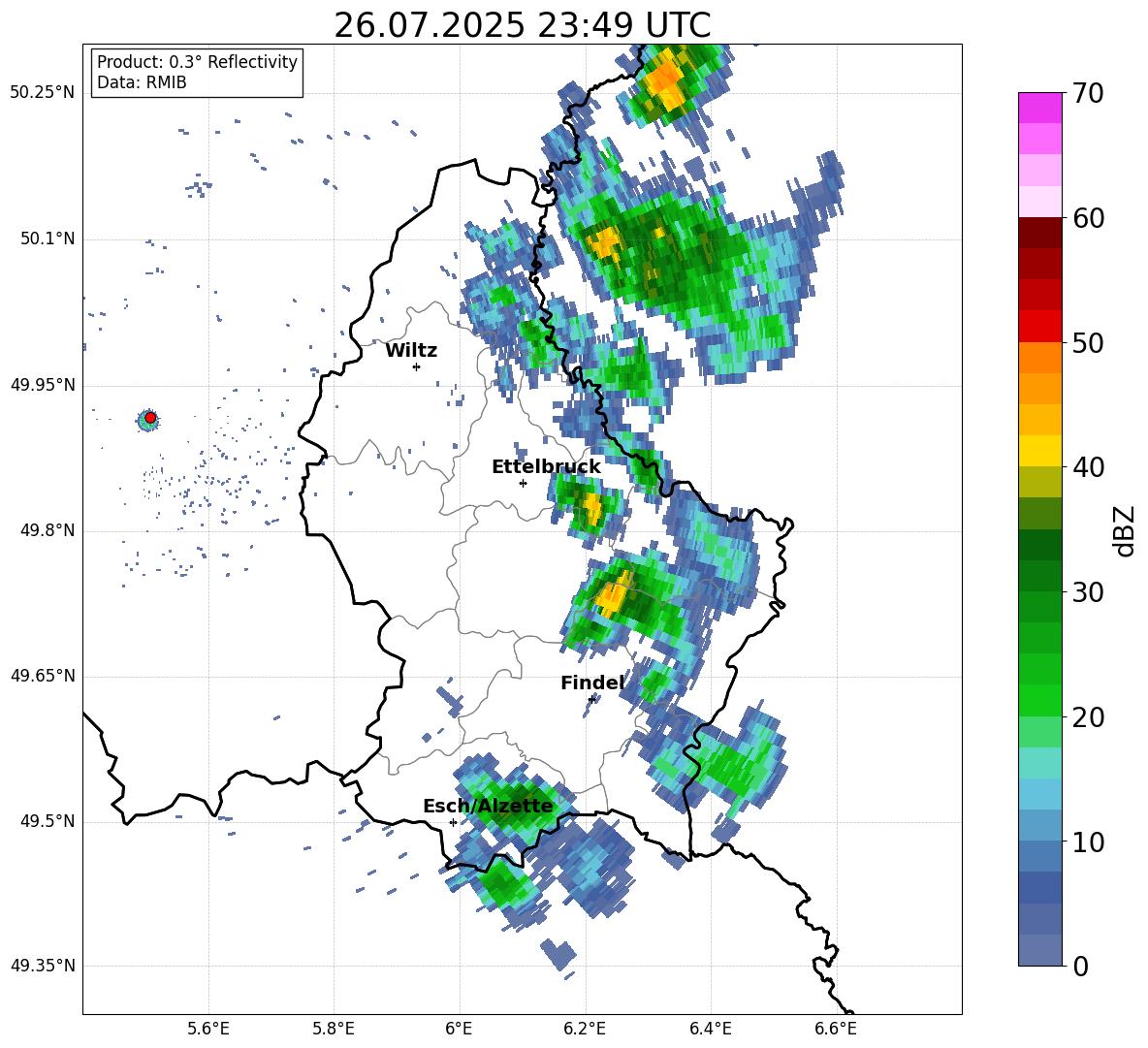Click the 6.4°E longitude label

pyautogui.click(x=710, y=1029)
